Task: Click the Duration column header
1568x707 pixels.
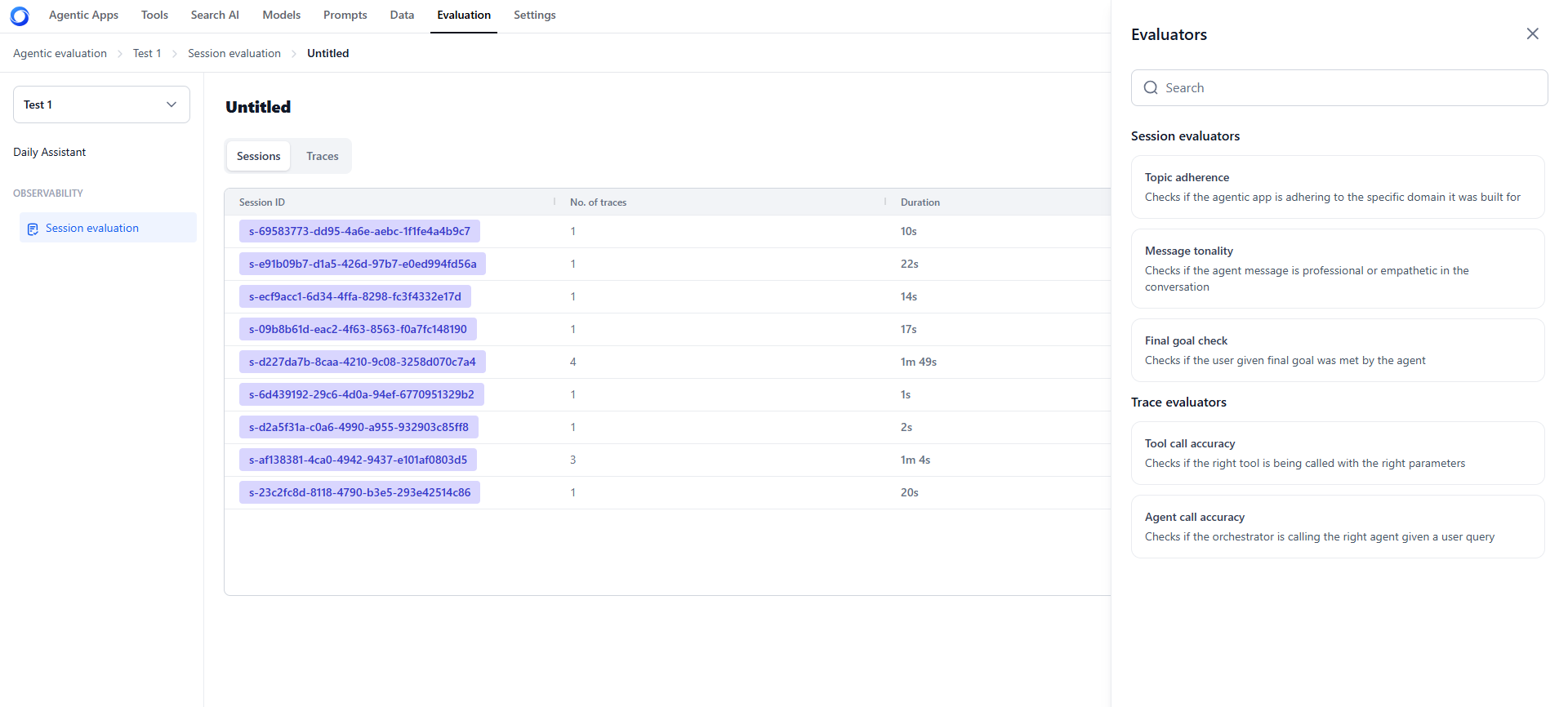Action: pos(920,202)
